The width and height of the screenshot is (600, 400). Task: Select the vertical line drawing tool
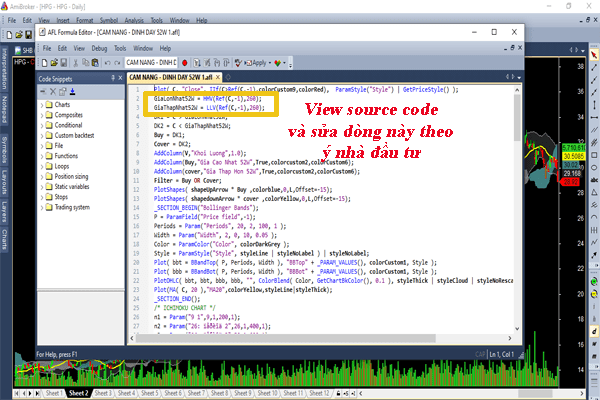point(594,105)
